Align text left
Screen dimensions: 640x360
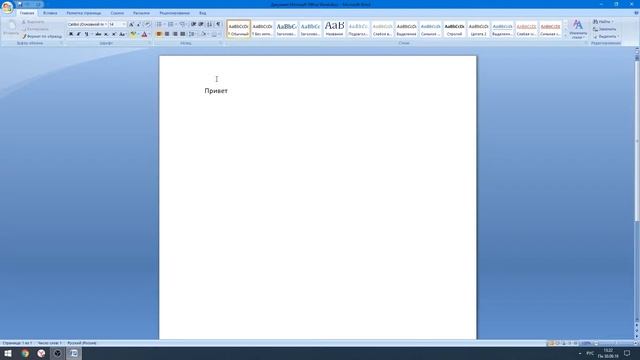(159, 34)
